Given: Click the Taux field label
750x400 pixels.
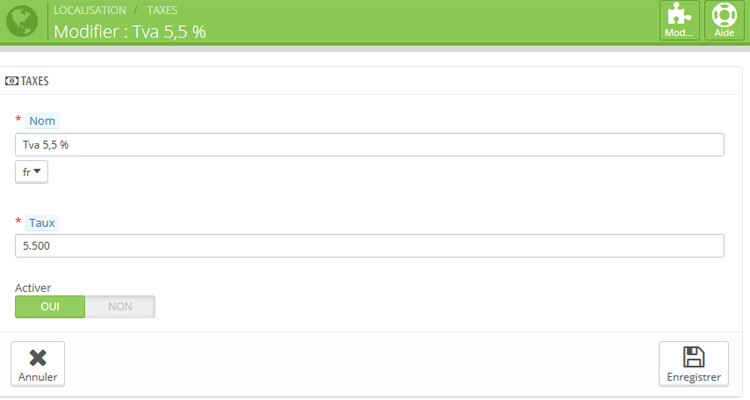Looking at the screenshot, I should coord(42,223).
